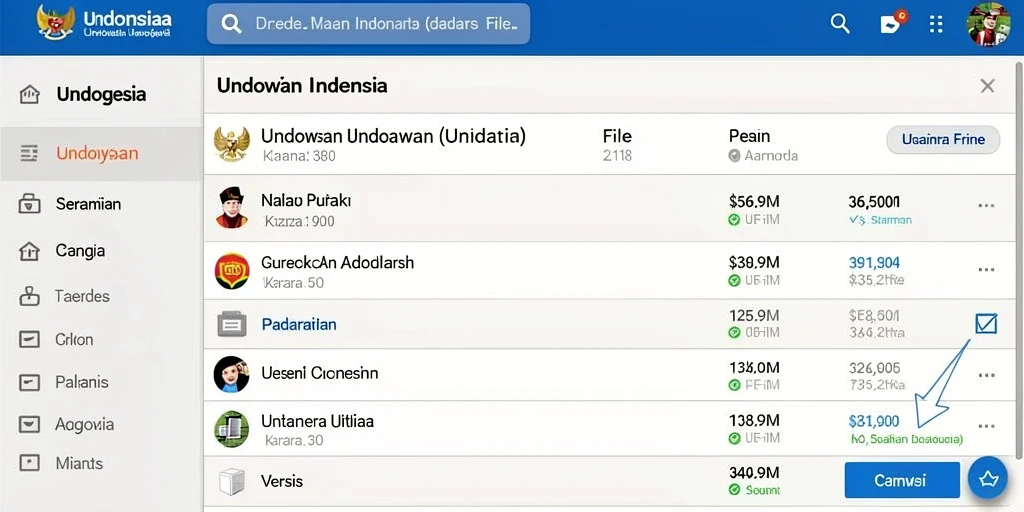
Task: Open more options for Ueseni Cıonesnn row
Action: [x=986, y=376]
